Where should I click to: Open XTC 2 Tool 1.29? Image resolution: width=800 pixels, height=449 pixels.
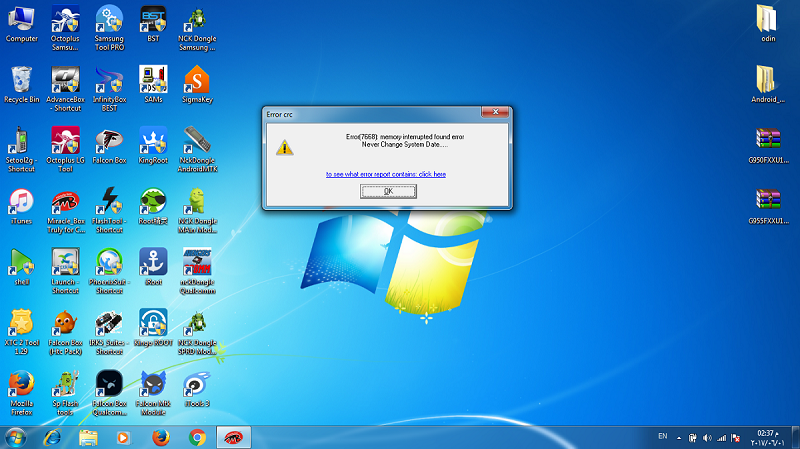21,332
